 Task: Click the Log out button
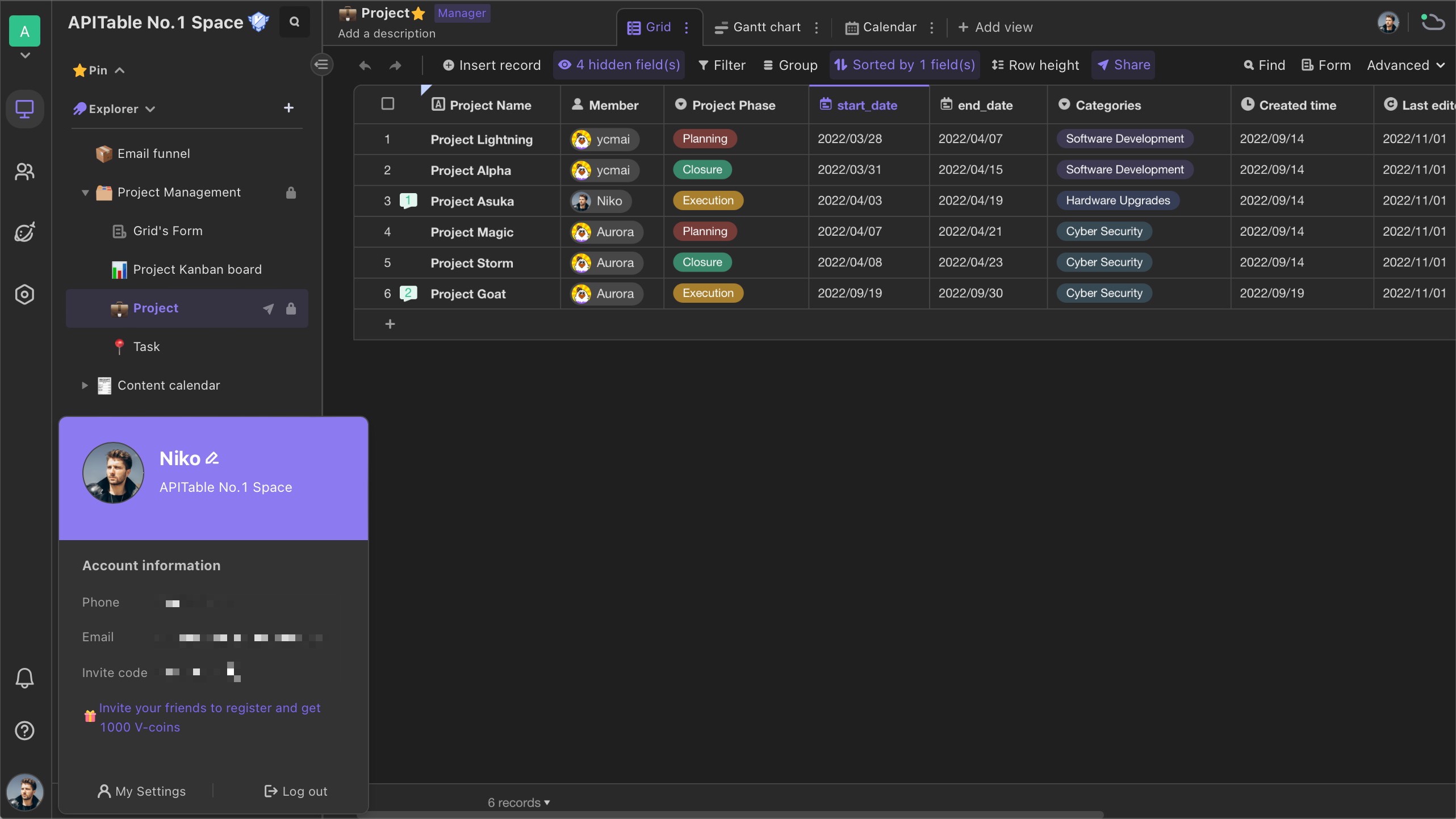coord(295,791)
